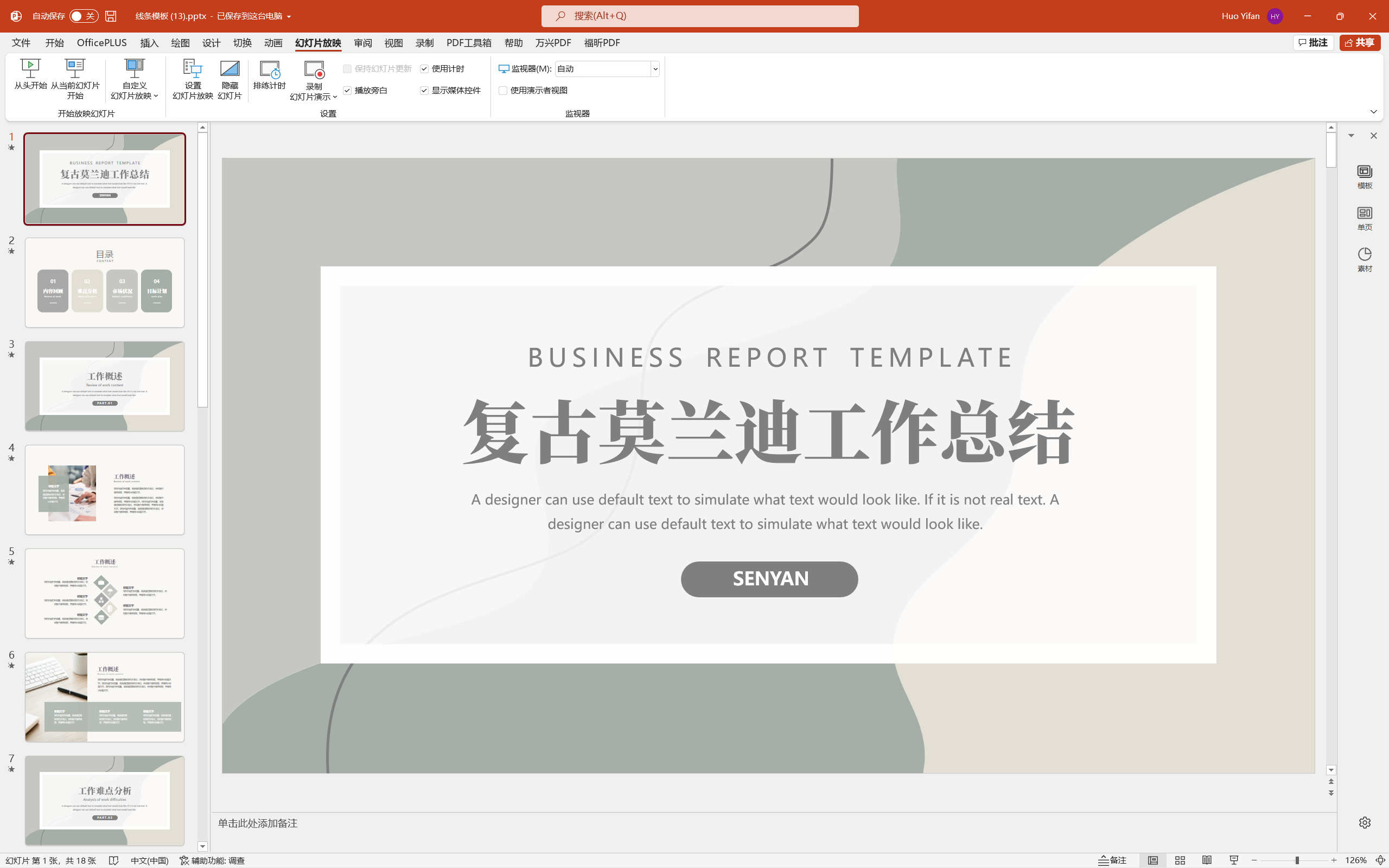Image resolution: width=1389 pixels, height=868 pixels.
Task: Click the zoom slider handle
Action: click(1297, 860)
